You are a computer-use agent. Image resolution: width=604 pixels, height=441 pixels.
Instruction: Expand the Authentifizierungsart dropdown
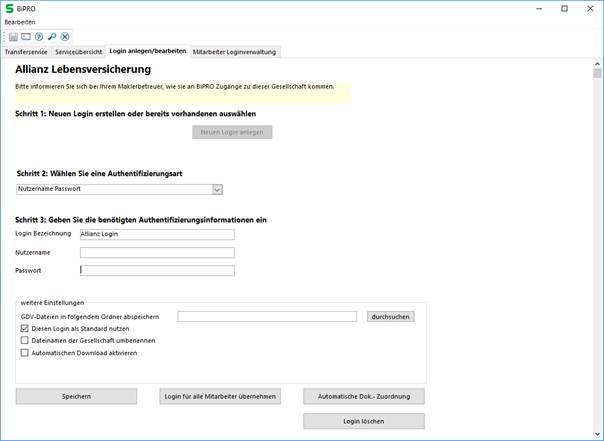(217, 189)
